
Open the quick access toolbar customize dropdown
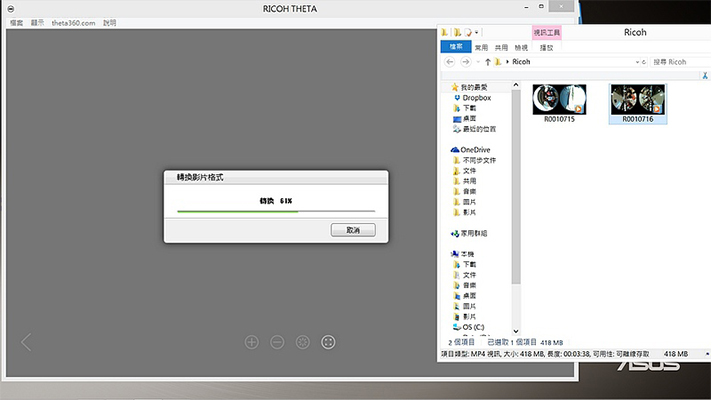[477, 32]
